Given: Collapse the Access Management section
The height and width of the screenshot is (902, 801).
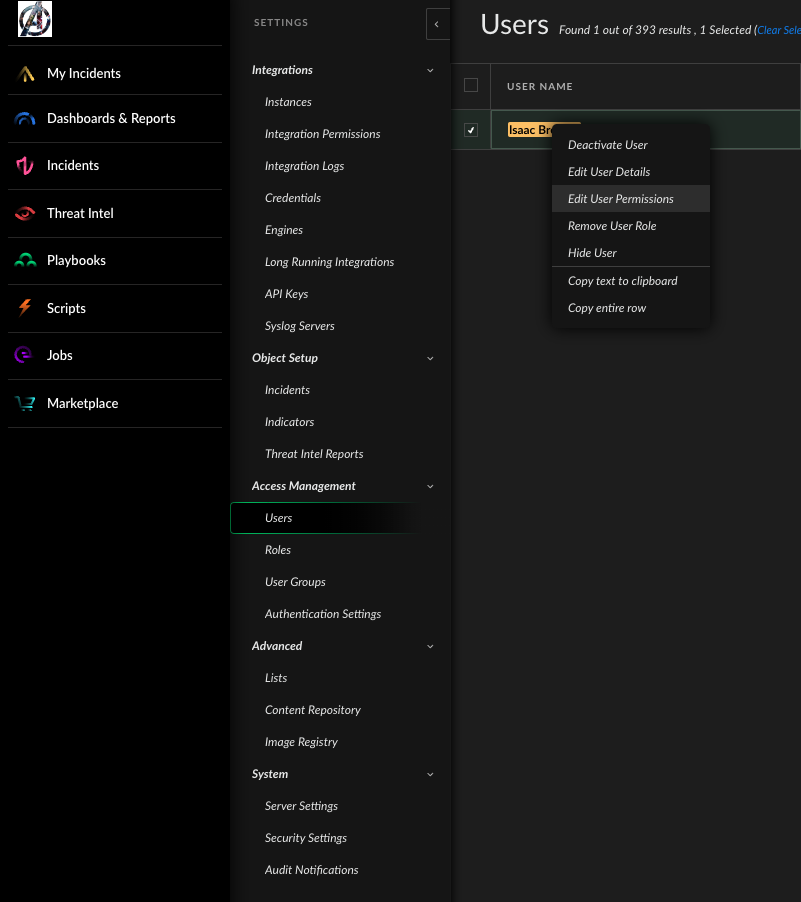Looking at the screenshot, I should click(430, 486).
